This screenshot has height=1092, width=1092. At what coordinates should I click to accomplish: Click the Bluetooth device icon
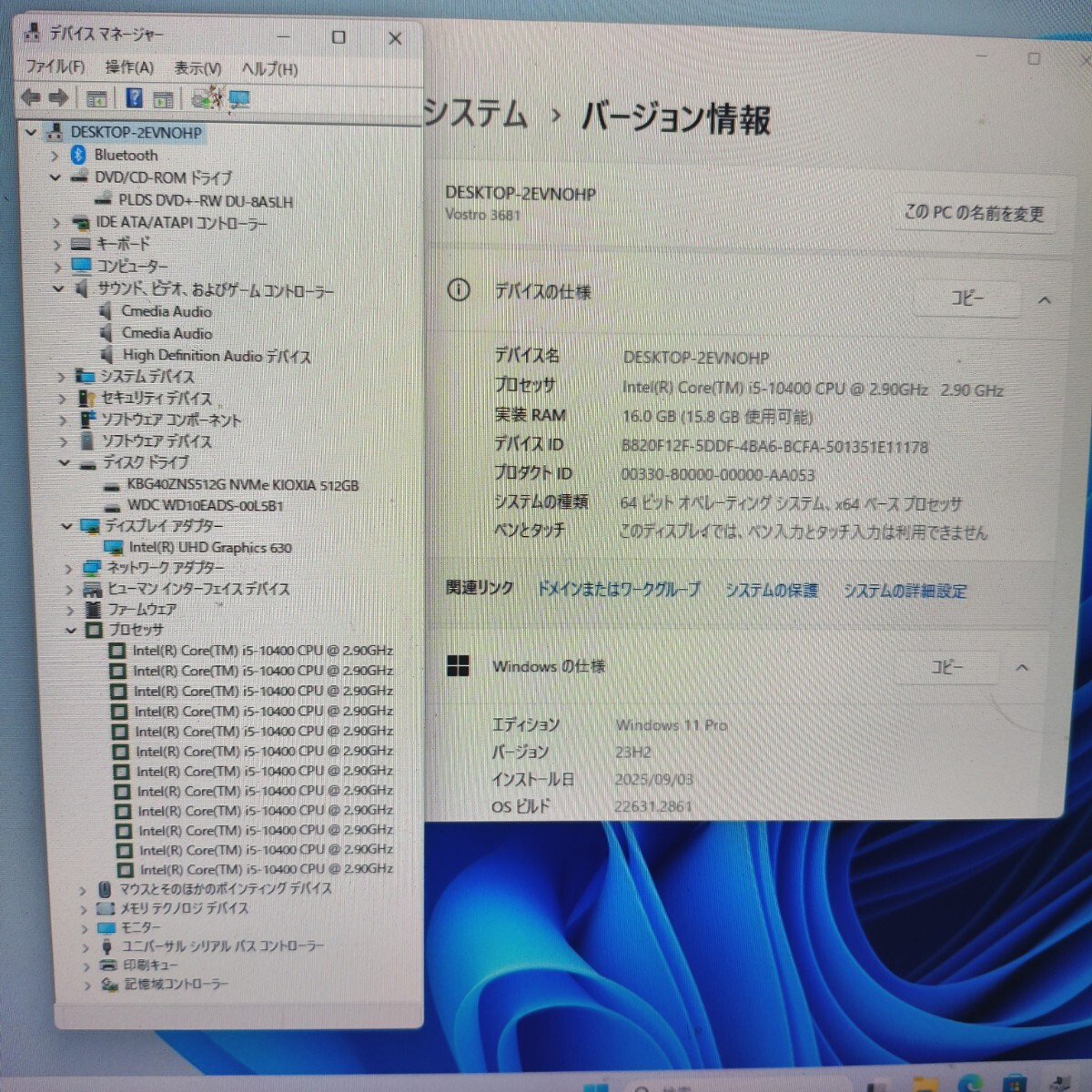pyautogui.click(x=78, y=155)
